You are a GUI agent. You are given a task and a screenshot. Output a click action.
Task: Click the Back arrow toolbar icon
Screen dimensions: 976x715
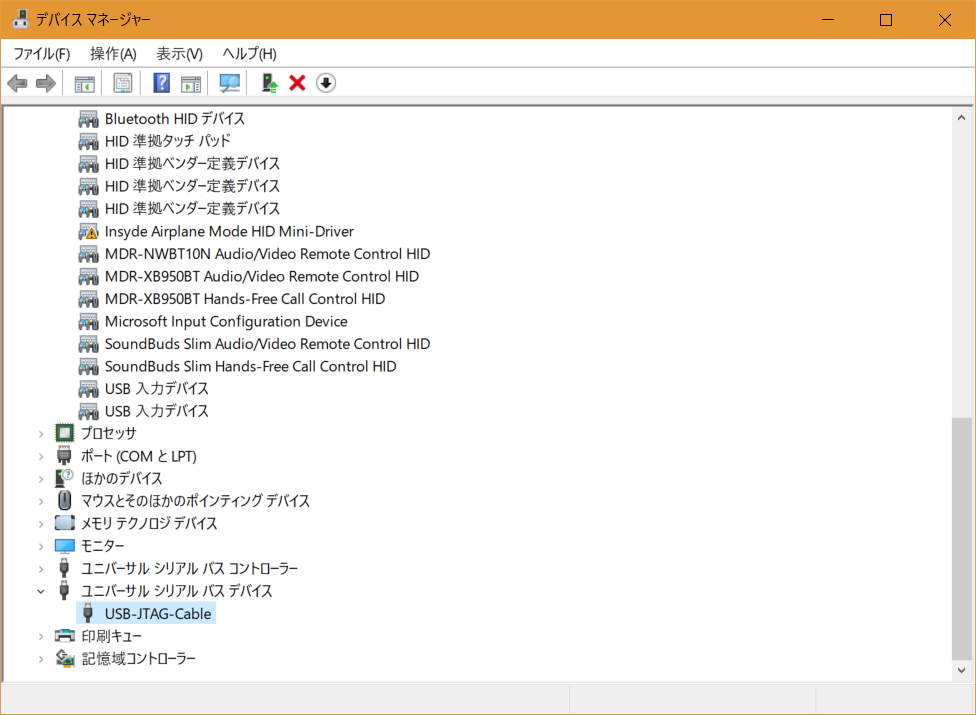(17, 83)
